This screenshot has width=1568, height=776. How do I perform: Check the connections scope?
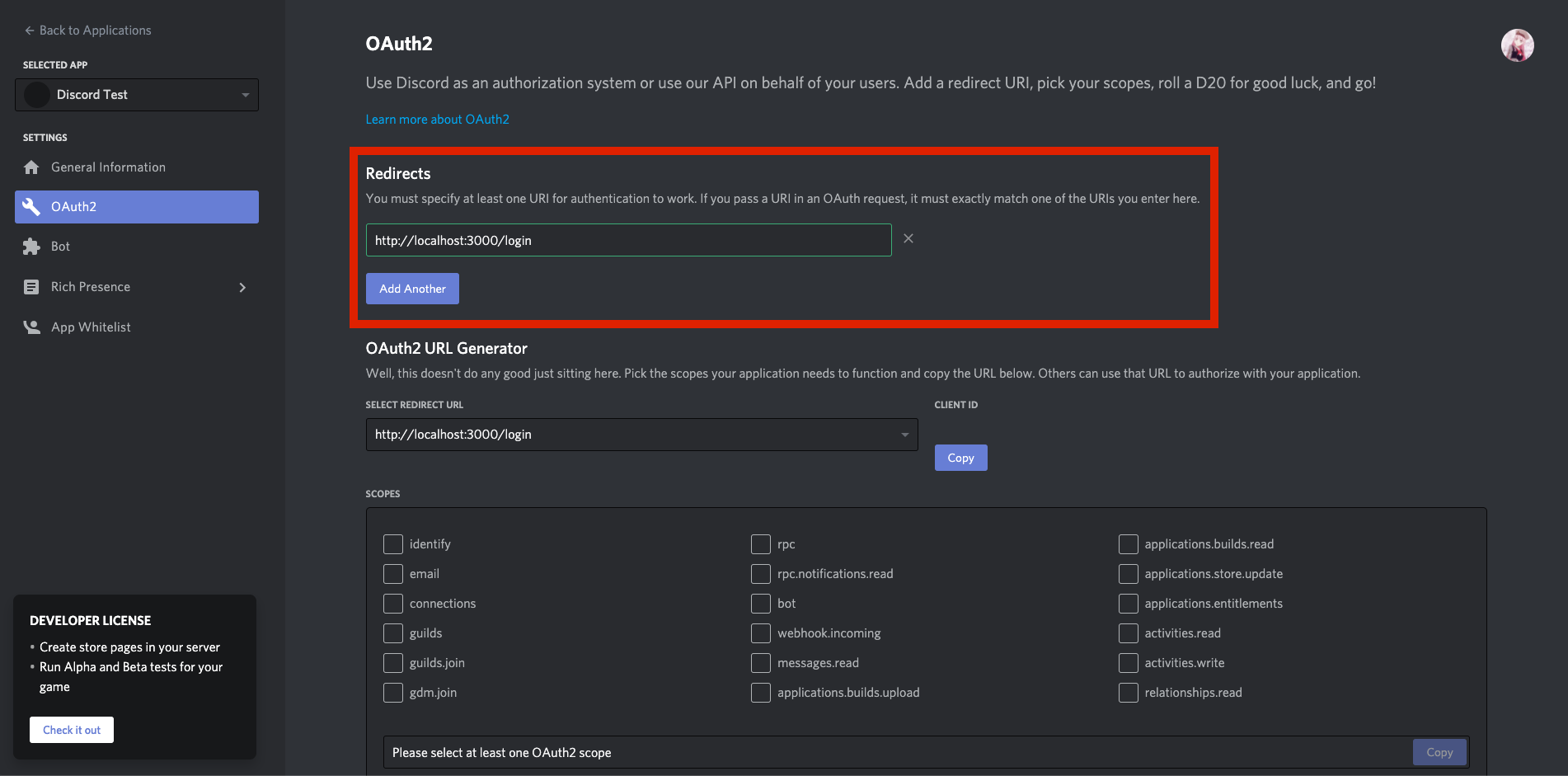[x=393, y=604]
